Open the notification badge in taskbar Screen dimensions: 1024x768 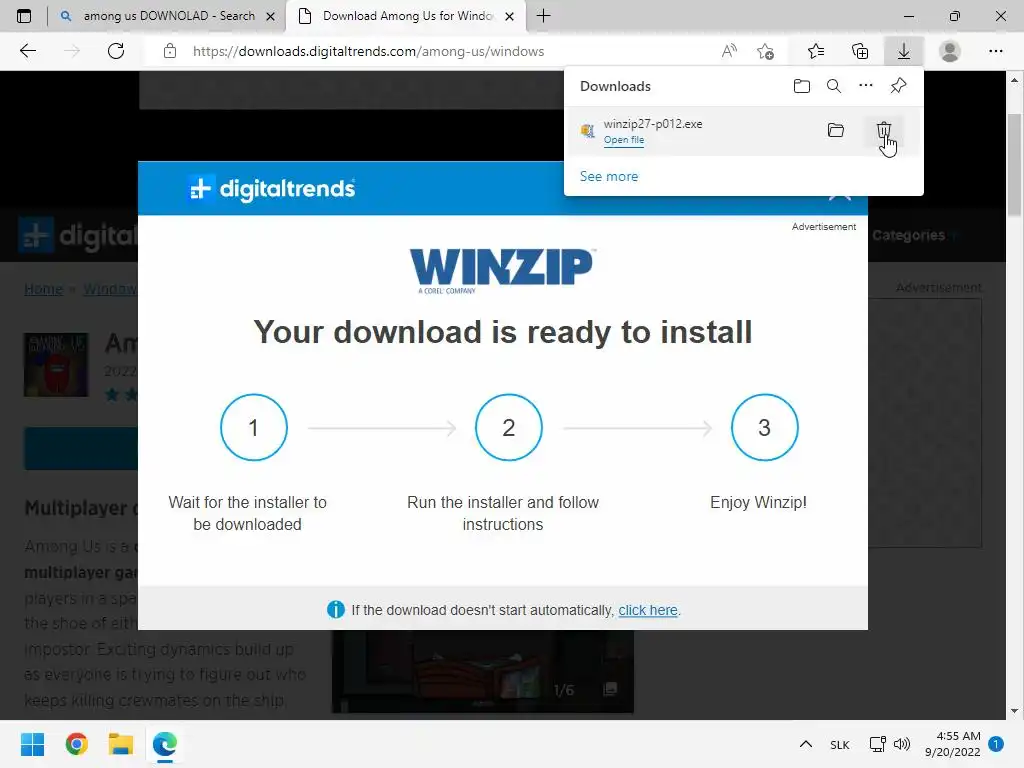pyautogui.click(x=996, y=744)
